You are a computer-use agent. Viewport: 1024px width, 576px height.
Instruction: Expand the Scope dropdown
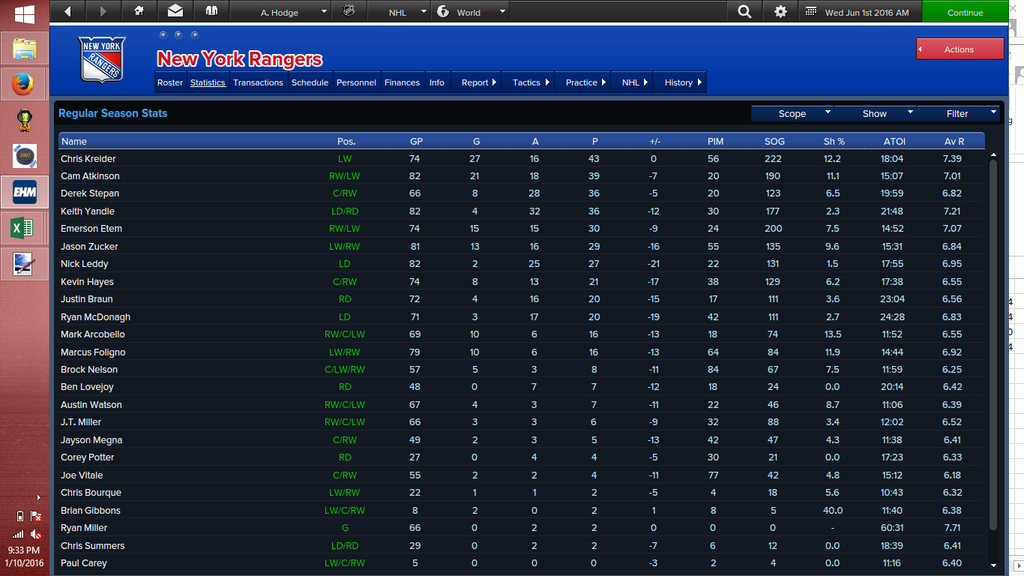tap(793, 114)
